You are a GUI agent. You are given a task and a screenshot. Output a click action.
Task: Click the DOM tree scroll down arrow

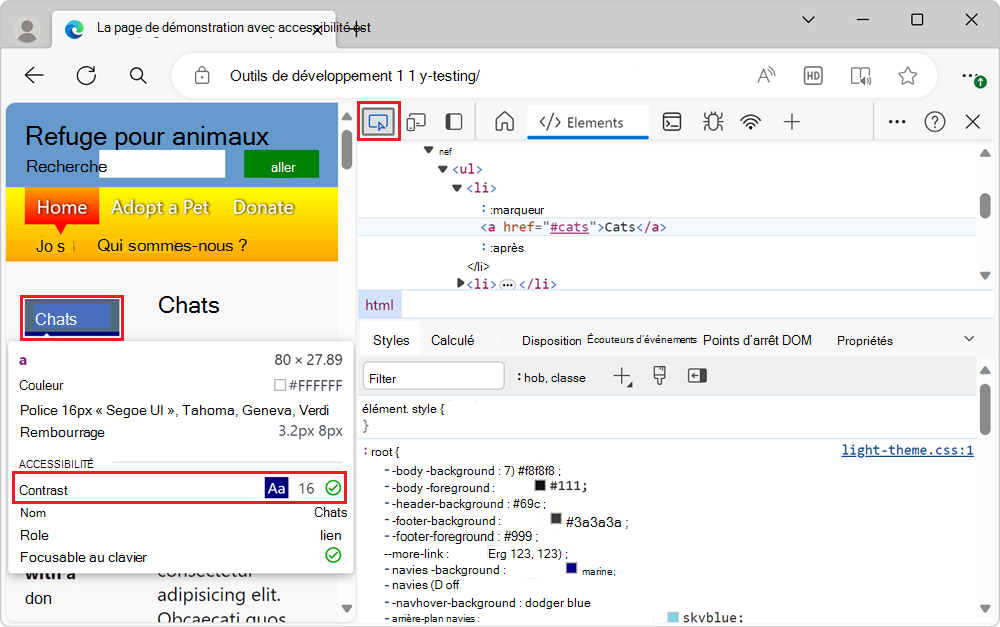[985, 276]
